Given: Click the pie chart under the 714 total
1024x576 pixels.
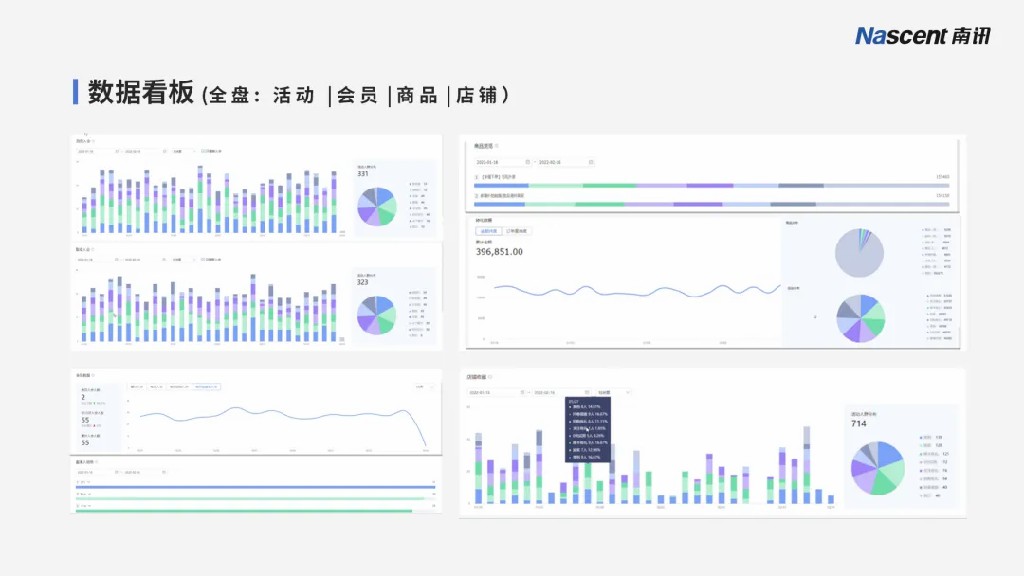Looking at the screenshot, I should coord(878,468).
